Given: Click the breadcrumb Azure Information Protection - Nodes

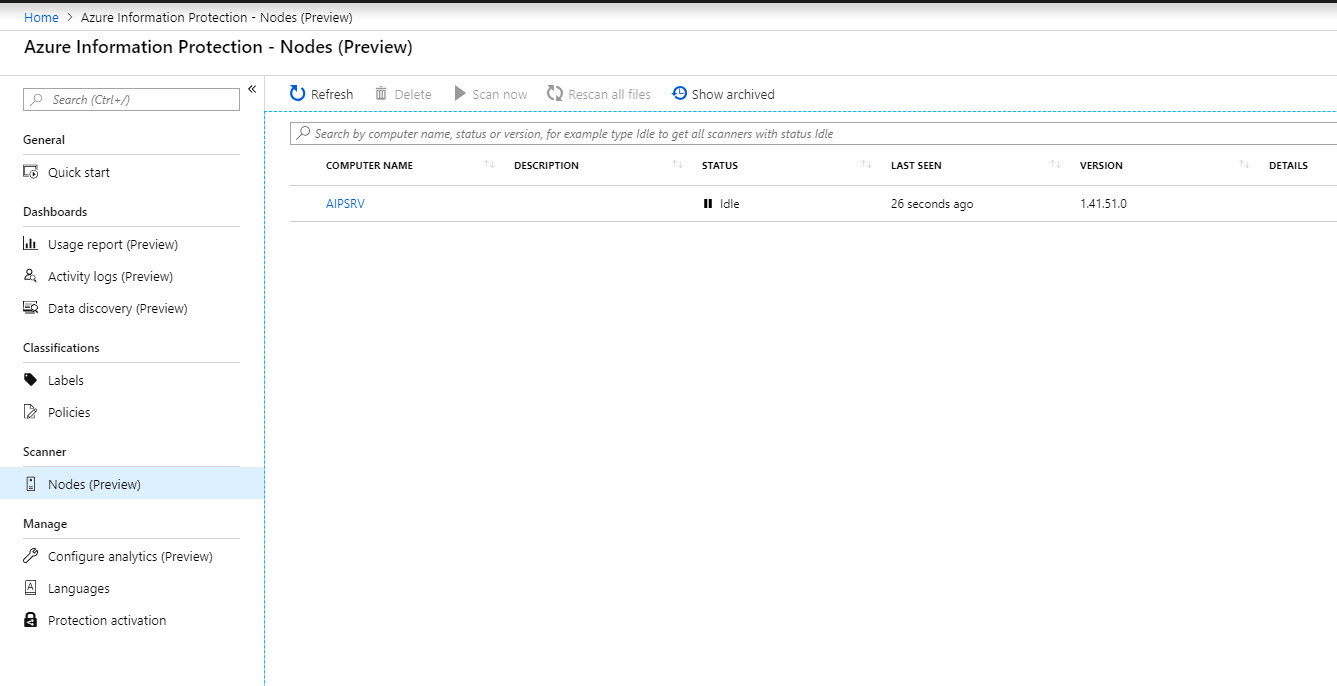Looking at the screenshot, I should tap(216, 18).
